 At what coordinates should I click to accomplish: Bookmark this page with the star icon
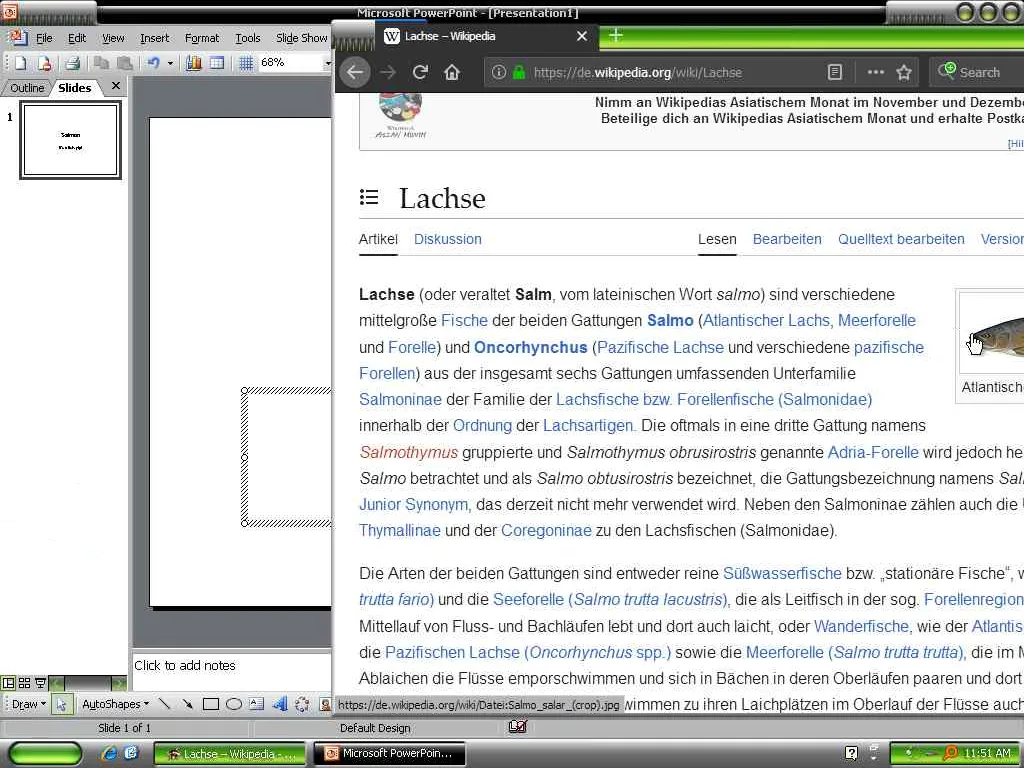coord(904,72)
